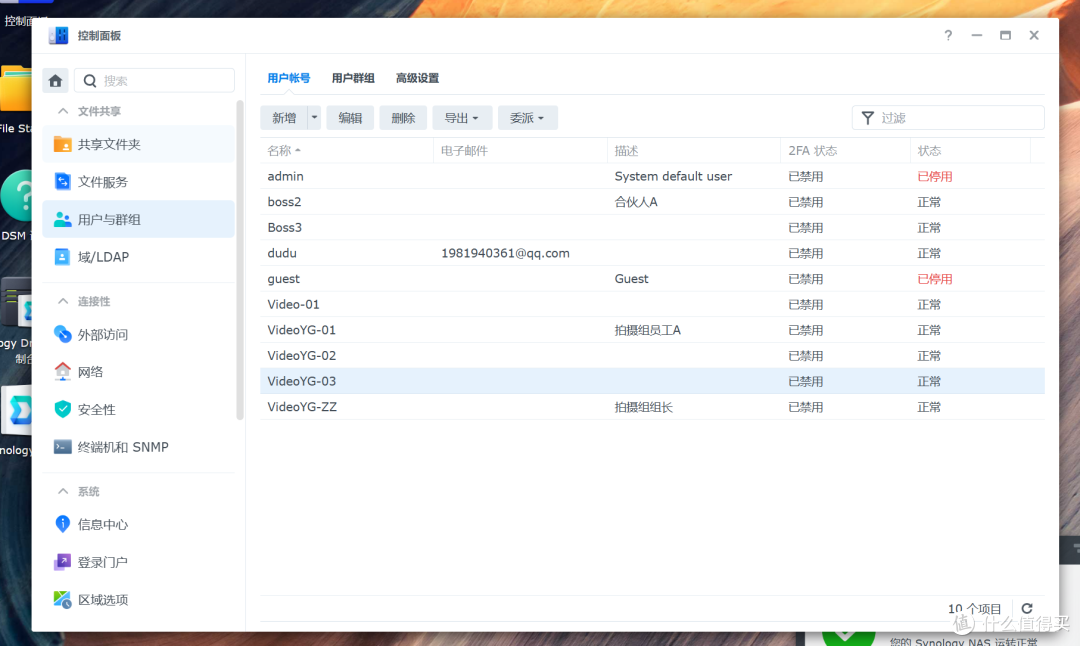This screenshot has height=646, width=1080.
Task: Open the 新增 dropdown arrow
Action: tap(314, 118)
